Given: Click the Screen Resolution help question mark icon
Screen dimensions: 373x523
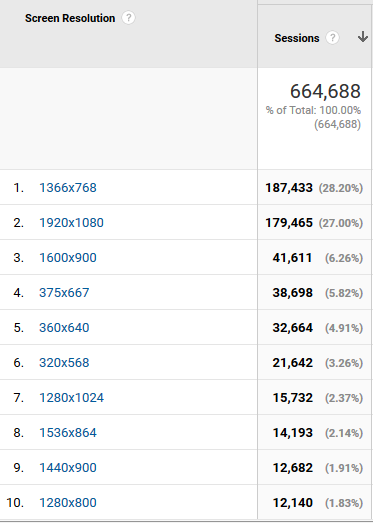Looking at the screenshot, I should point(128,18).
